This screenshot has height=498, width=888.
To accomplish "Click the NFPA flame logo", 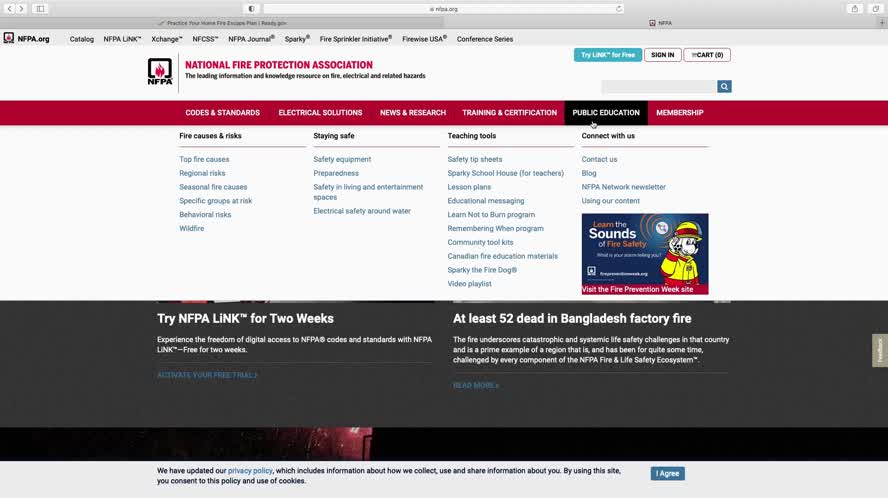I will point(160,71).
